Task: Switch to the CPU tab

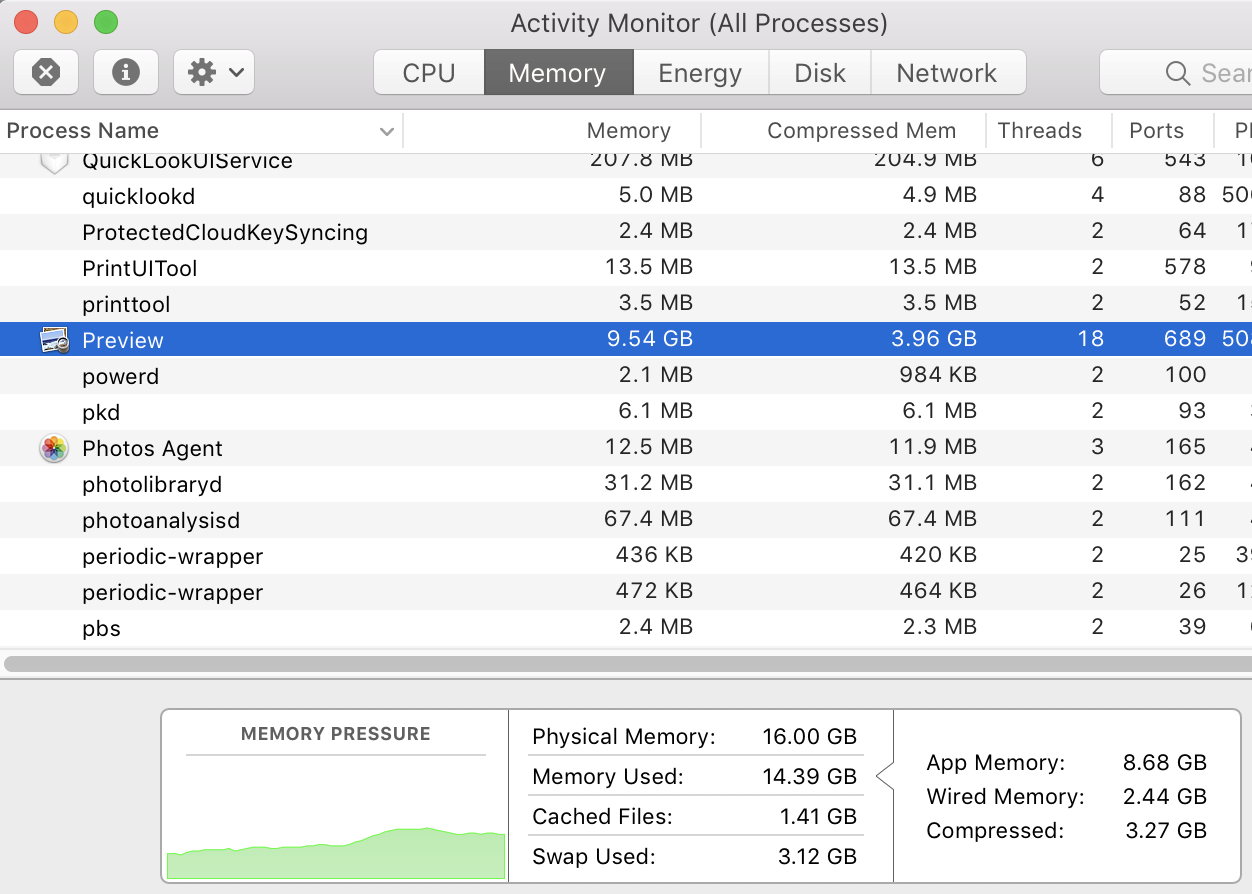Action: (429, 73)
